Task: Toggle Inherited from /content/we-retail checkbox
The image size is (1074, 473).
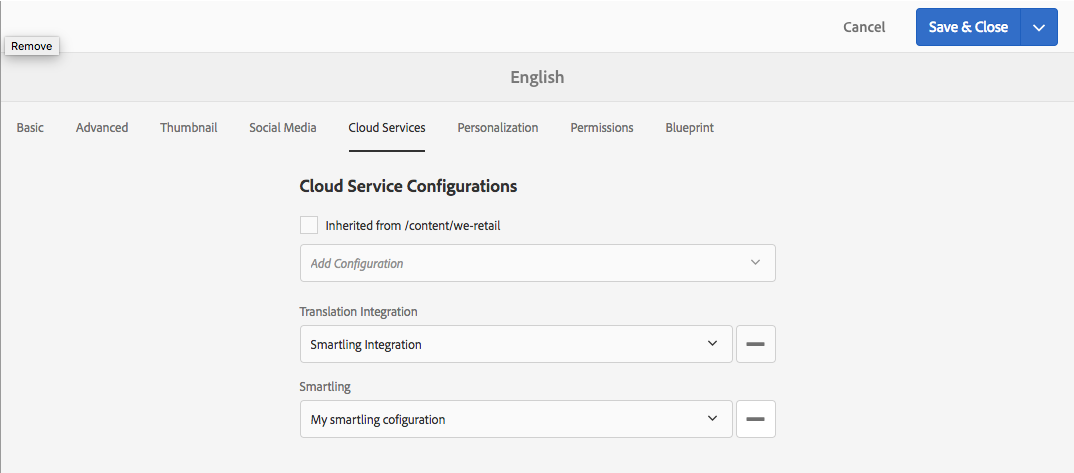Action: pos(309,225)
